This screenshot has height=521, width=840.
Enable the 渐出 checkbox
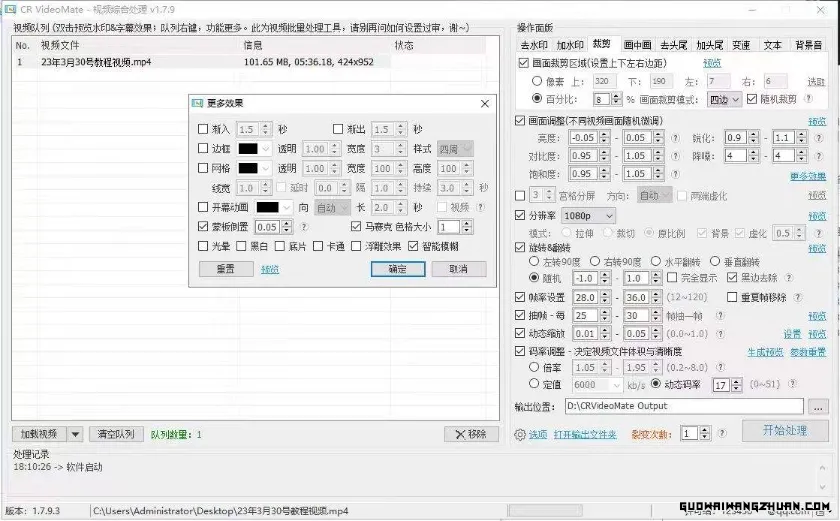tap(338, 129)
